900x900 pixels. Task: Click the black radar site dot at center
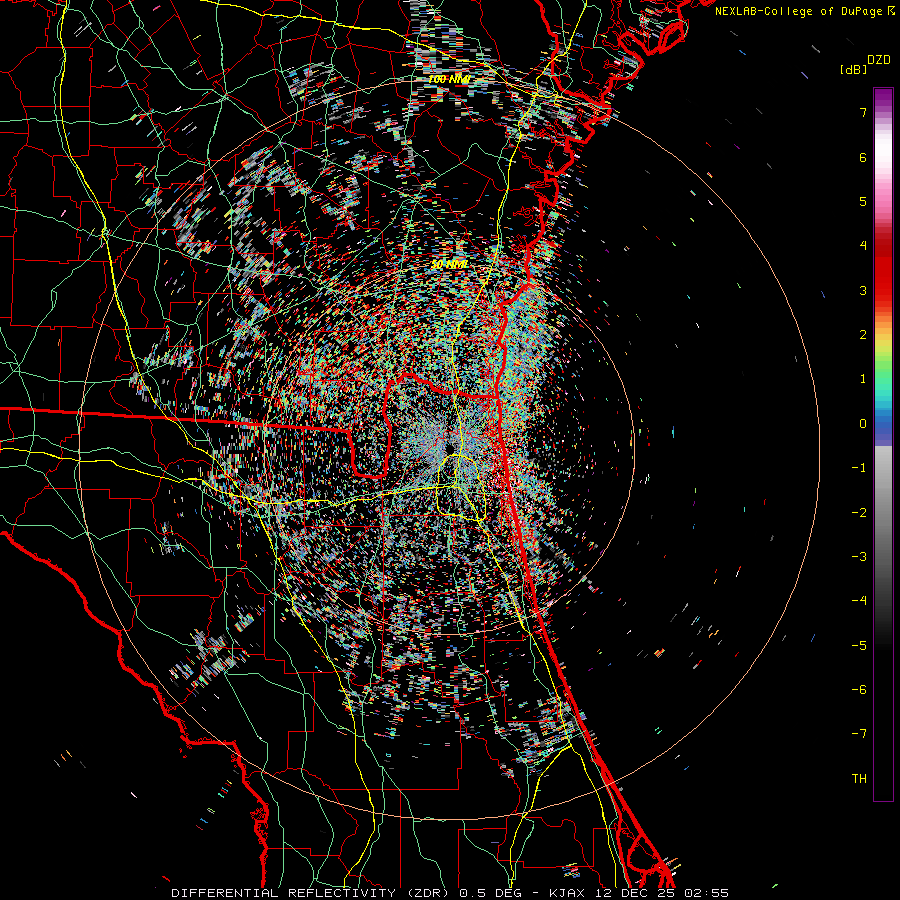[x=450, y=448]
